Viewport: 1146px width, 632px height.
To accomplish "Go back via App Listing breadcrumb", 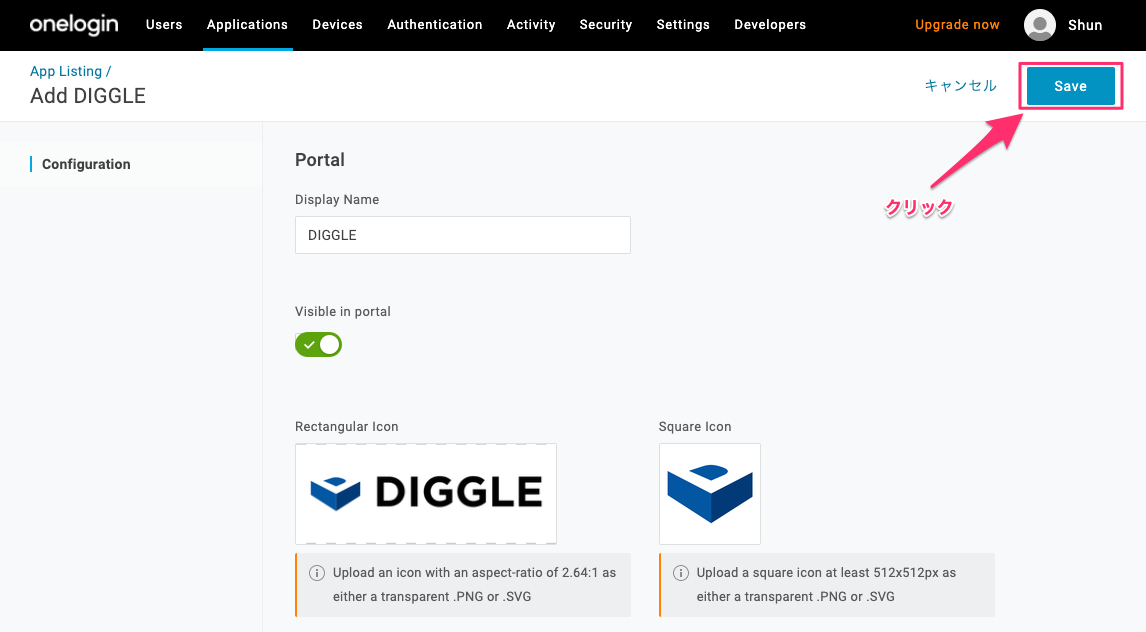I will 66,72.
